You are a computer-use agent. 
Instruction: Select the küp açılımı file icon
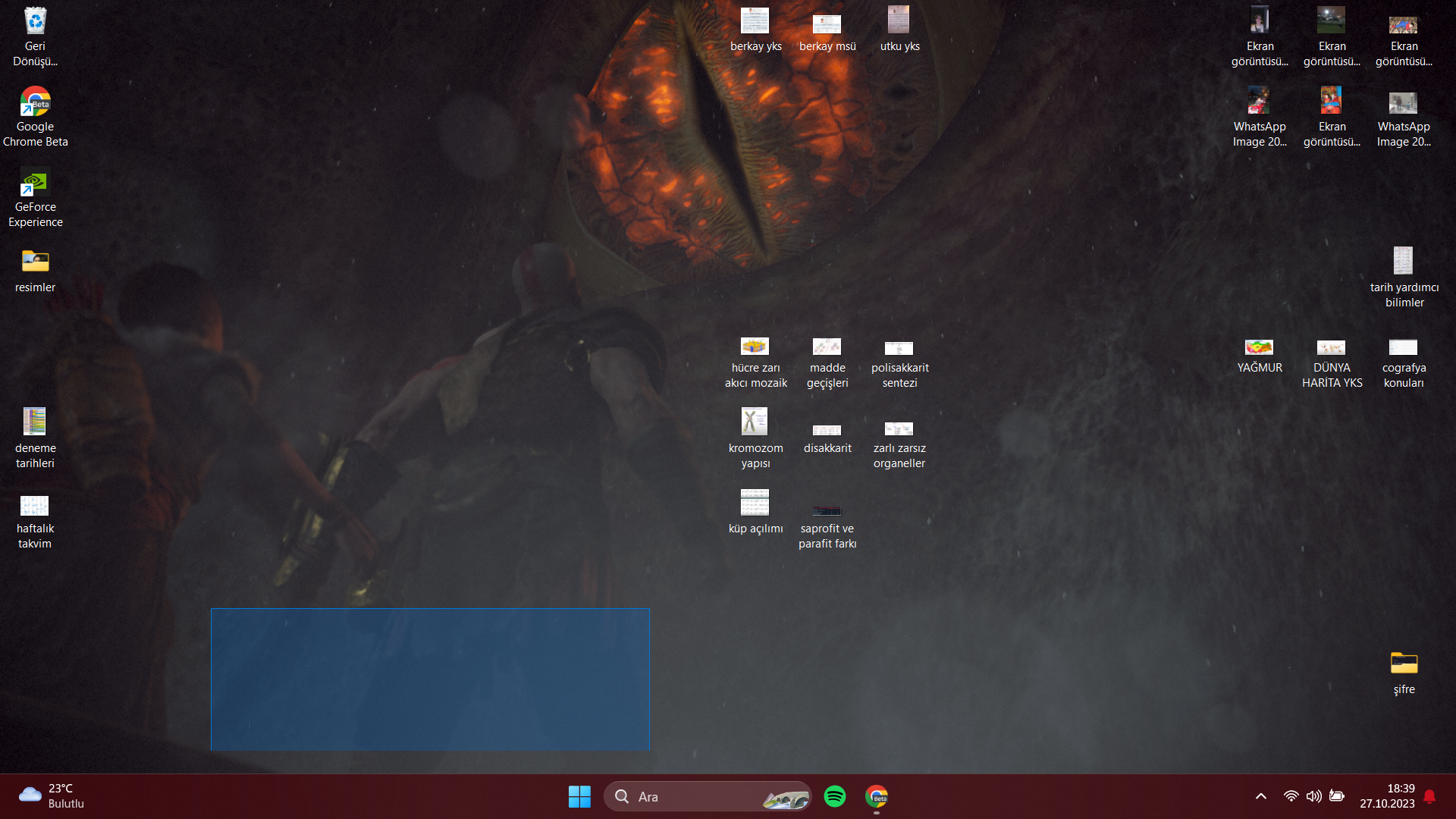coord(755,513)
